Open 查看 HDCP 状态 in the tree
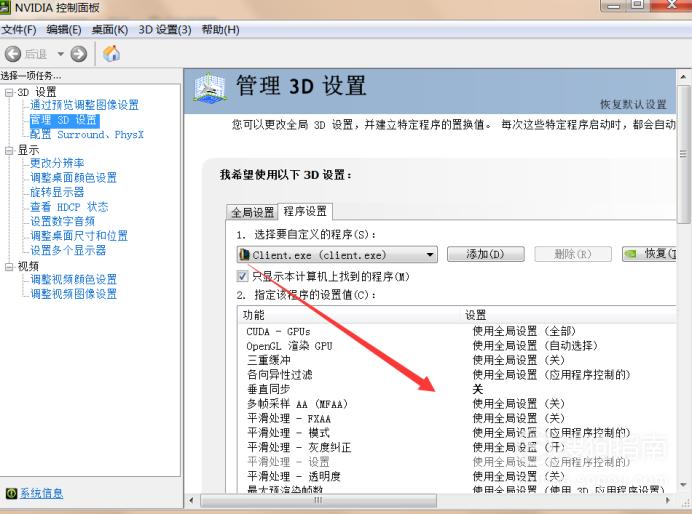This screenshot has width=692, height=514. (x=69, y=207)
